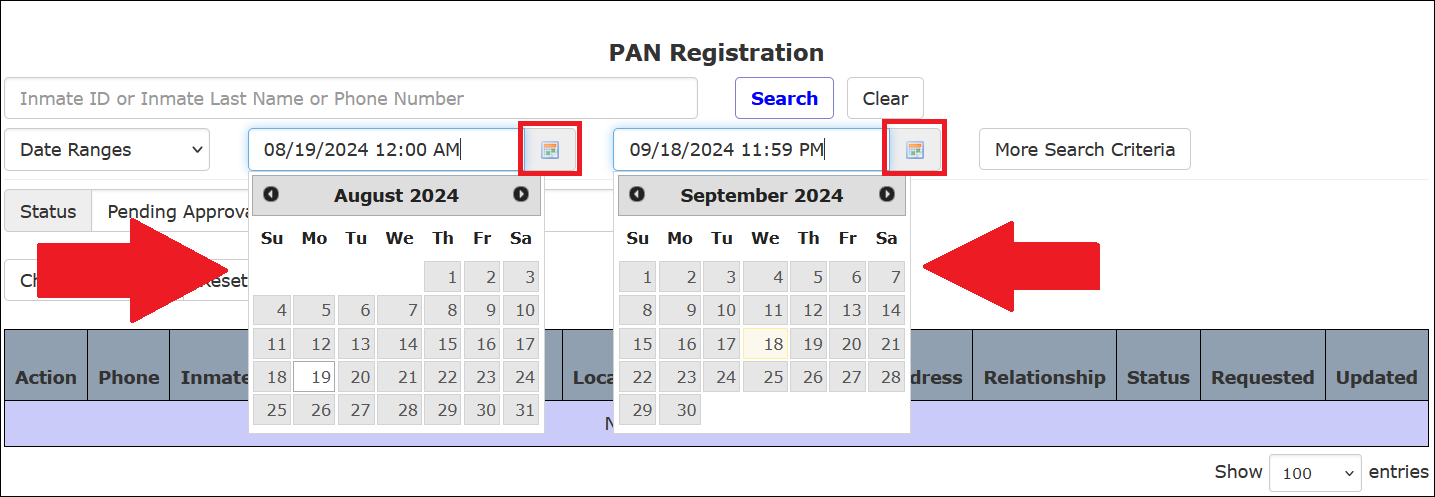This screenshot has height=497, width=1435.
Task: Go to previous month in September calendar
Action: tap(637, 195)
